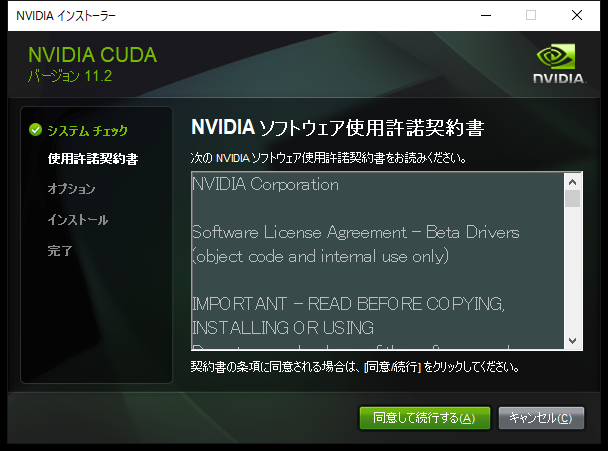Viewport: 608px width, 451px height.
Task: Click the キャンセル(C) button
Action: point(541,418)
